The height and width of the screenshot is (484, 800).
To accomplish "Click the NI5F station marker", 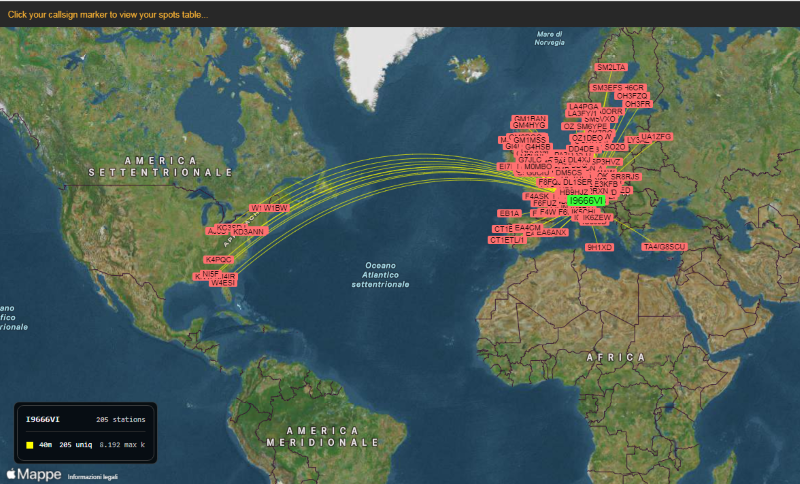I will click(x=211, y=274).
